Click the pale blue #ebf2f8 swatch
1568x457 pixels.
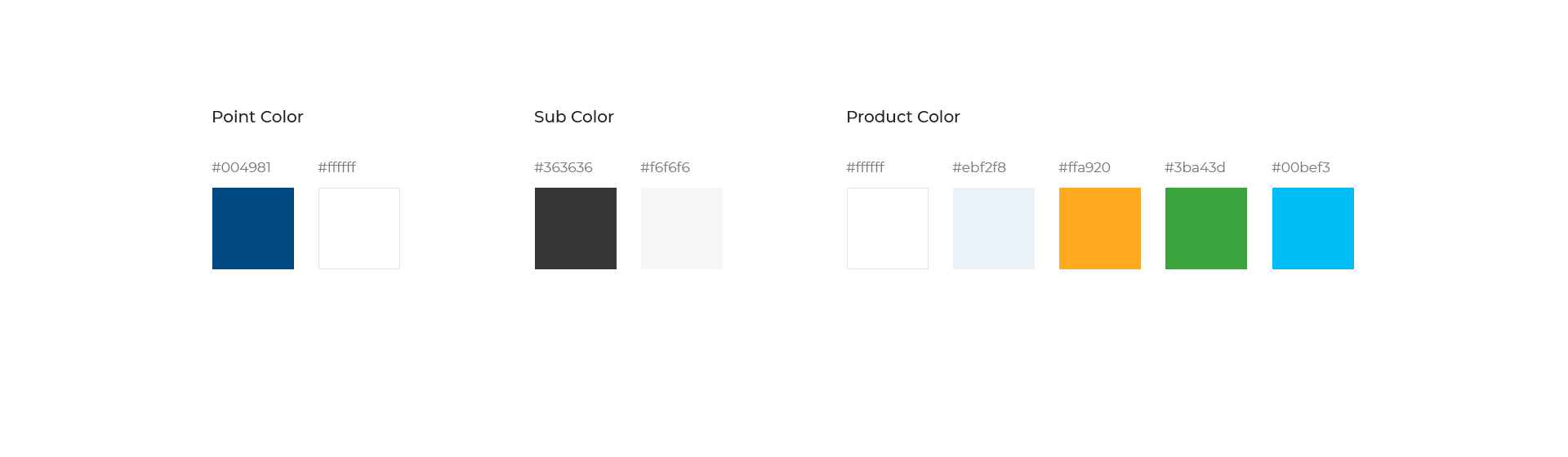994,228
